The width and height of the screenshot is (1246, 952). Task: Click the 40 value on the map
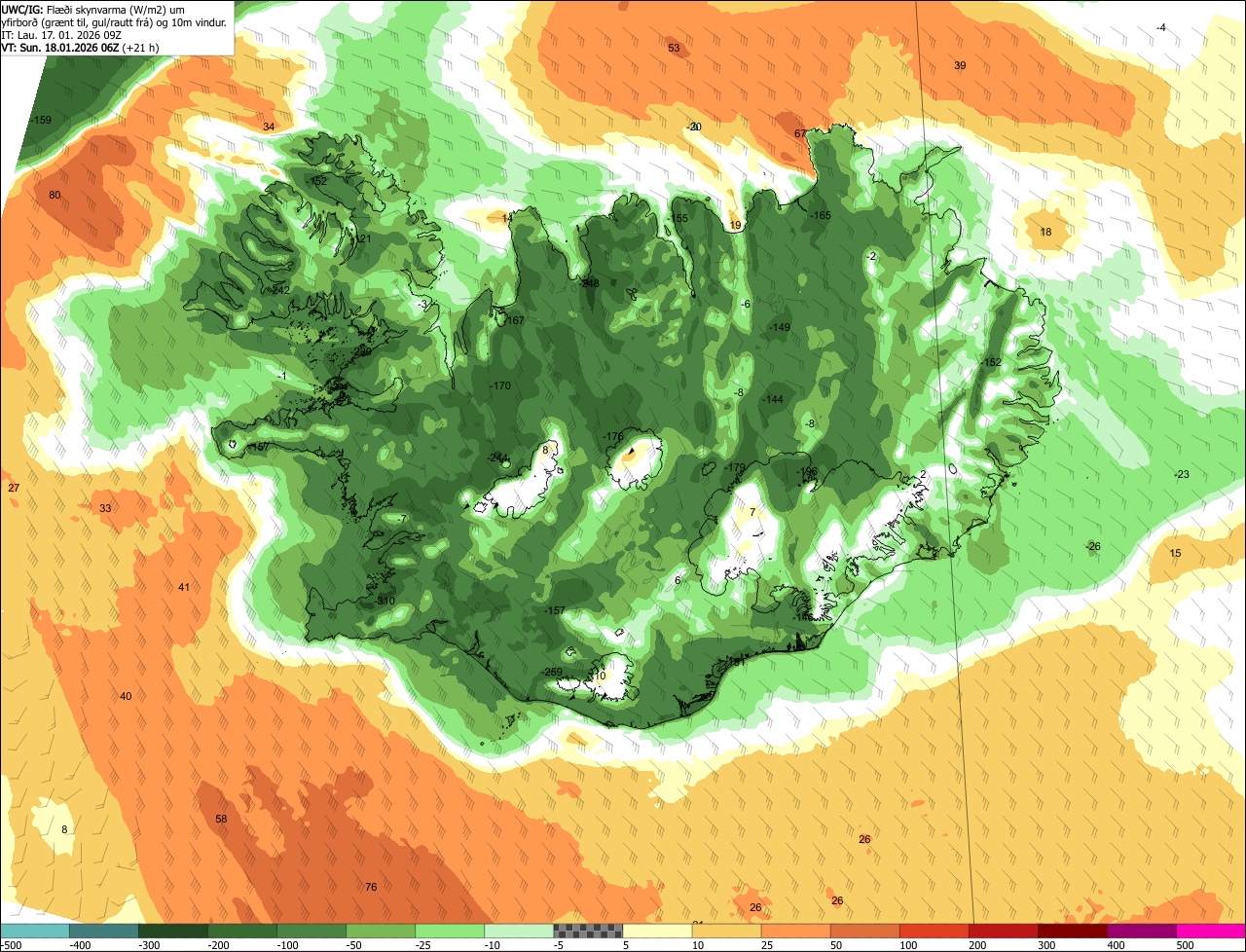(x=126, y=696)
